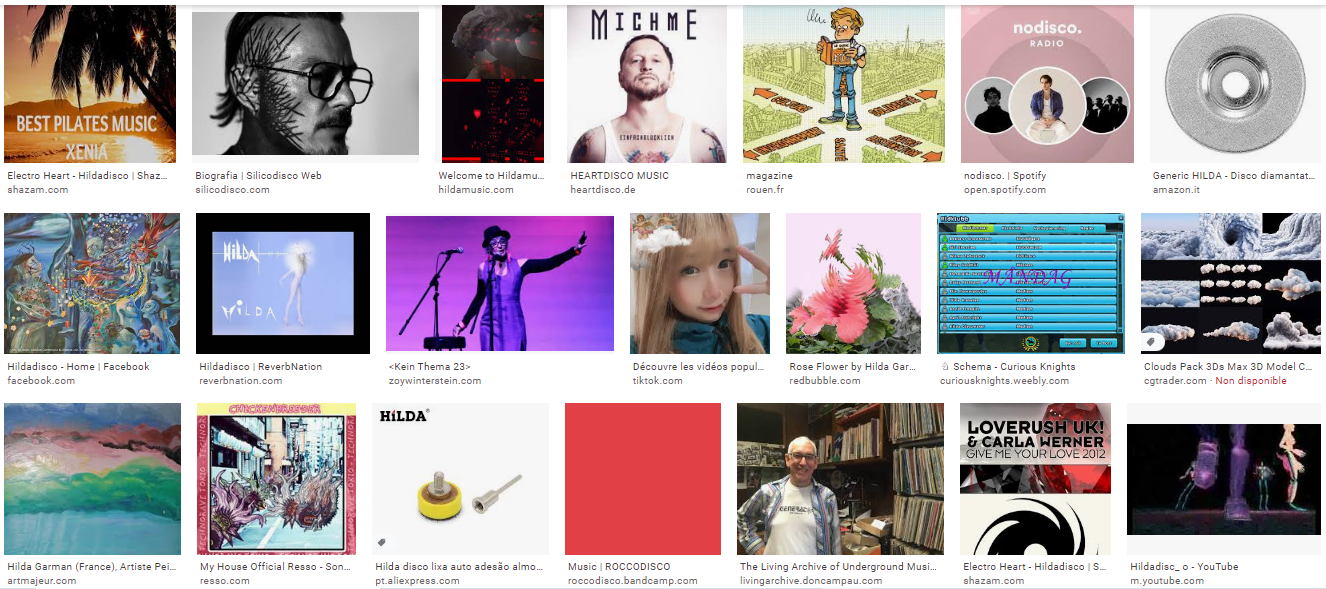Screen dimensions: 1326x589
Task: Select the Hildadisco ReverbNation thumbnail
Action: coord(283,283)
